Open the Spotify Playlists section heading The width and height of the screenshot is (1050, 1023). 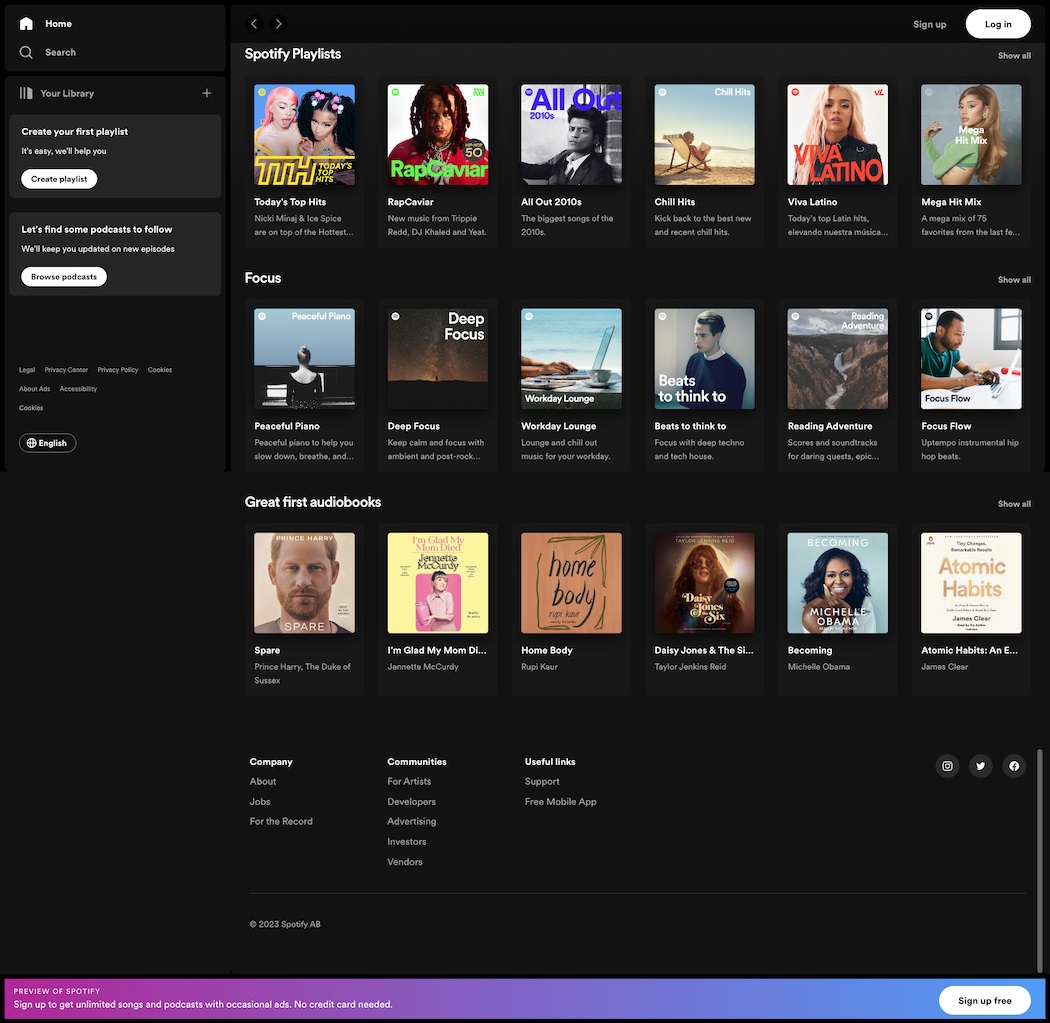coord(293,54)
